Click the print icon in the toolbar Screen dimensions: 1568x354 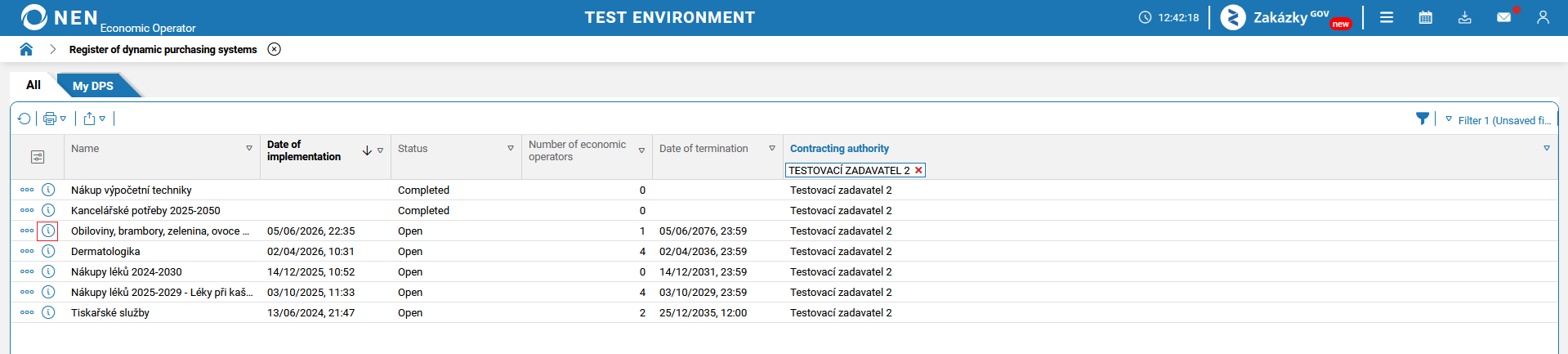[x=50, y=119]
